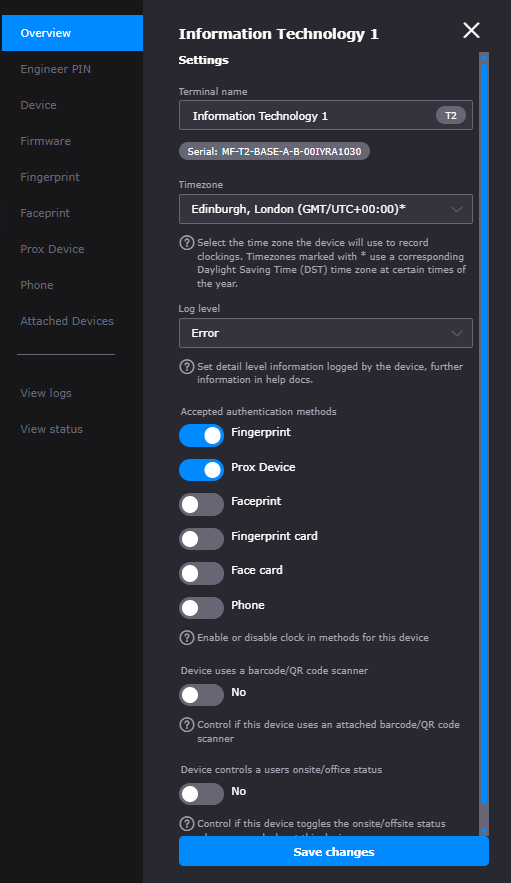Click the T2 badge in terminal name
The height and width of the screenshot is (883, 511).
click(451, 115)
